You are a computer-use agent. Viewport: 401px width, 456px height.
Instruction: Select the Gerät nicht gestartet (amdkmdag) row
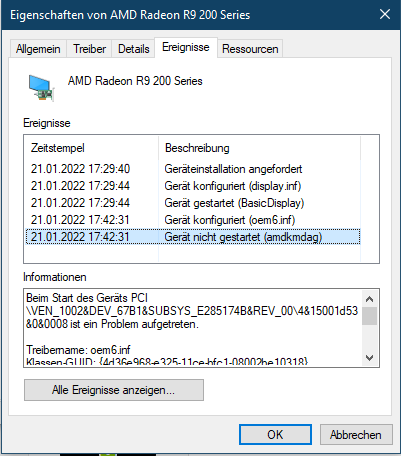(193, 237)
